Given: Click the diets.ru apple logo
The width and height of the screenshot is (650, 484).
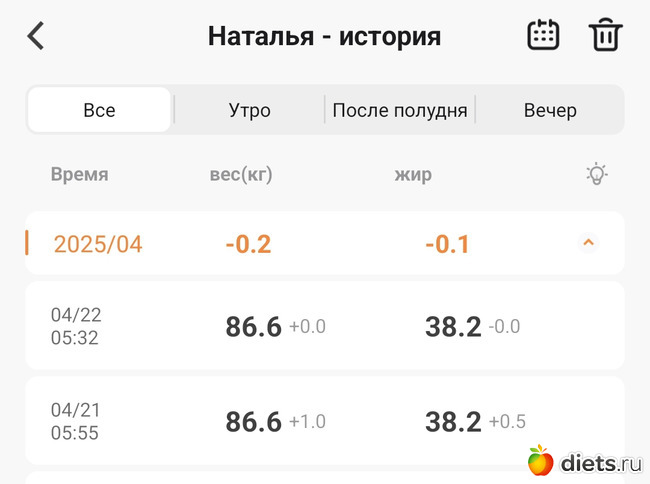Looking at the screenshot, I should coord(541,460).
